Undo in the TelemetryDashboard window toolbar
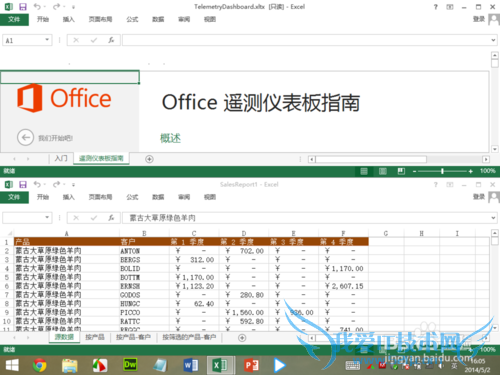 (x=37, y=7)
